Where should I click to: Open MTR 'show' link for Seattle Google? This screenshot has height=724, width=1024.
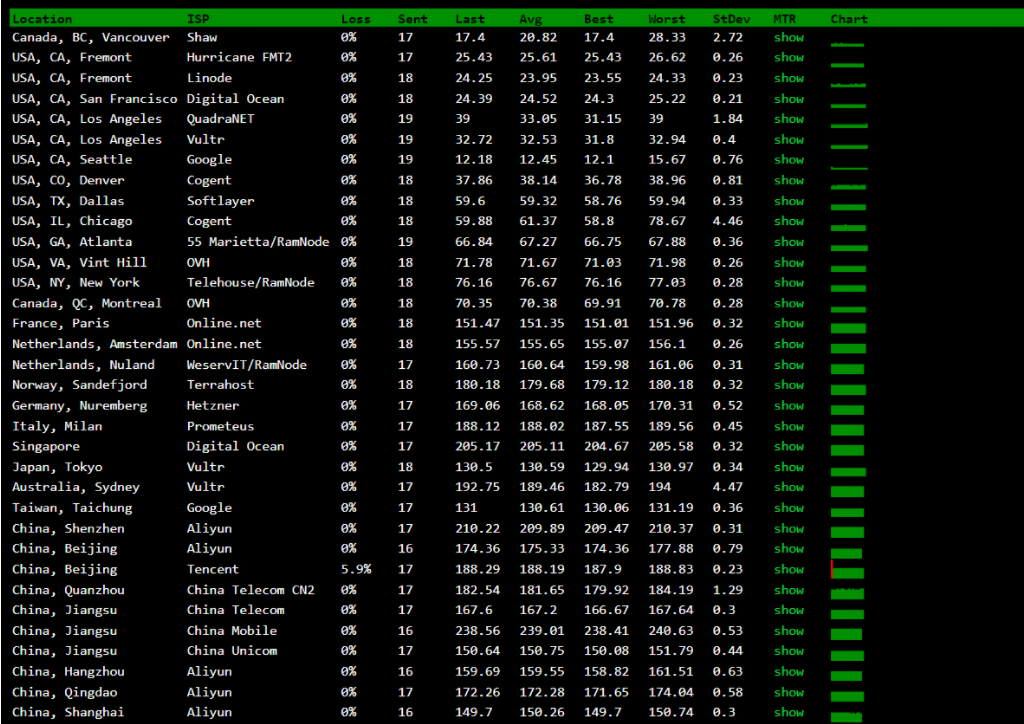[788, 160]
